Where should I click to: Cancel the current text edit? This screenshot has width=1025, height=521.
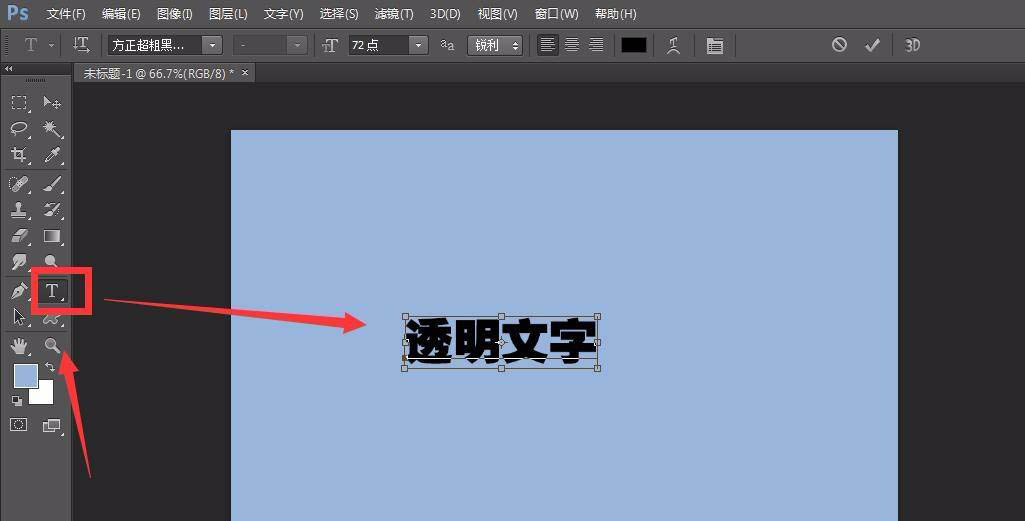[839, 44]
